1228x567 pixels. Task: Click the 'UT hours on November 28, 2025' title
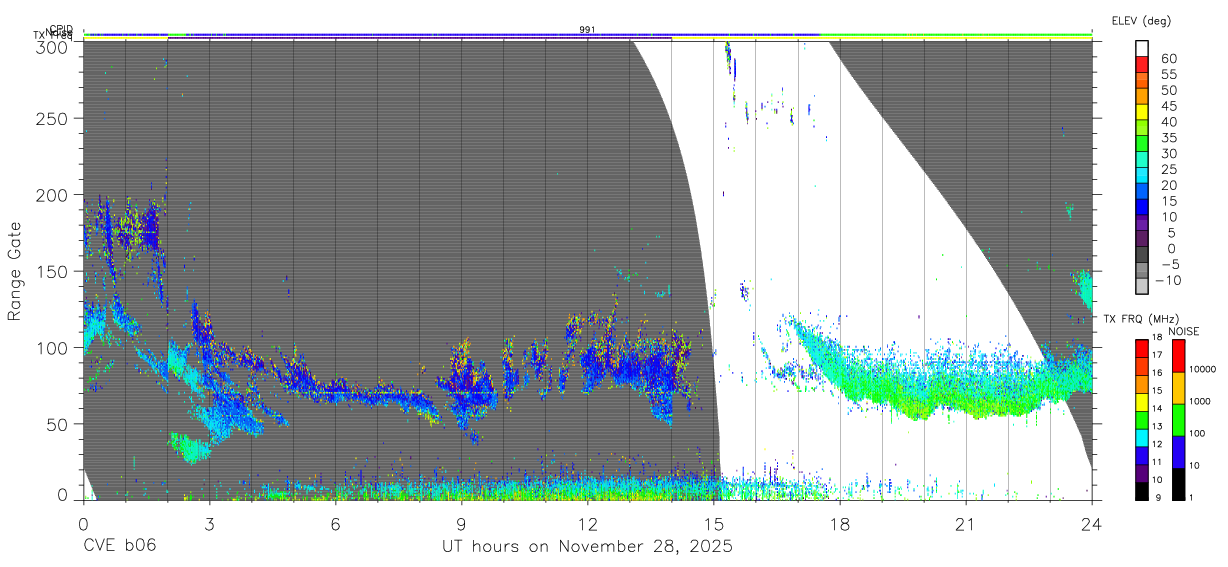tap(587, 546)
